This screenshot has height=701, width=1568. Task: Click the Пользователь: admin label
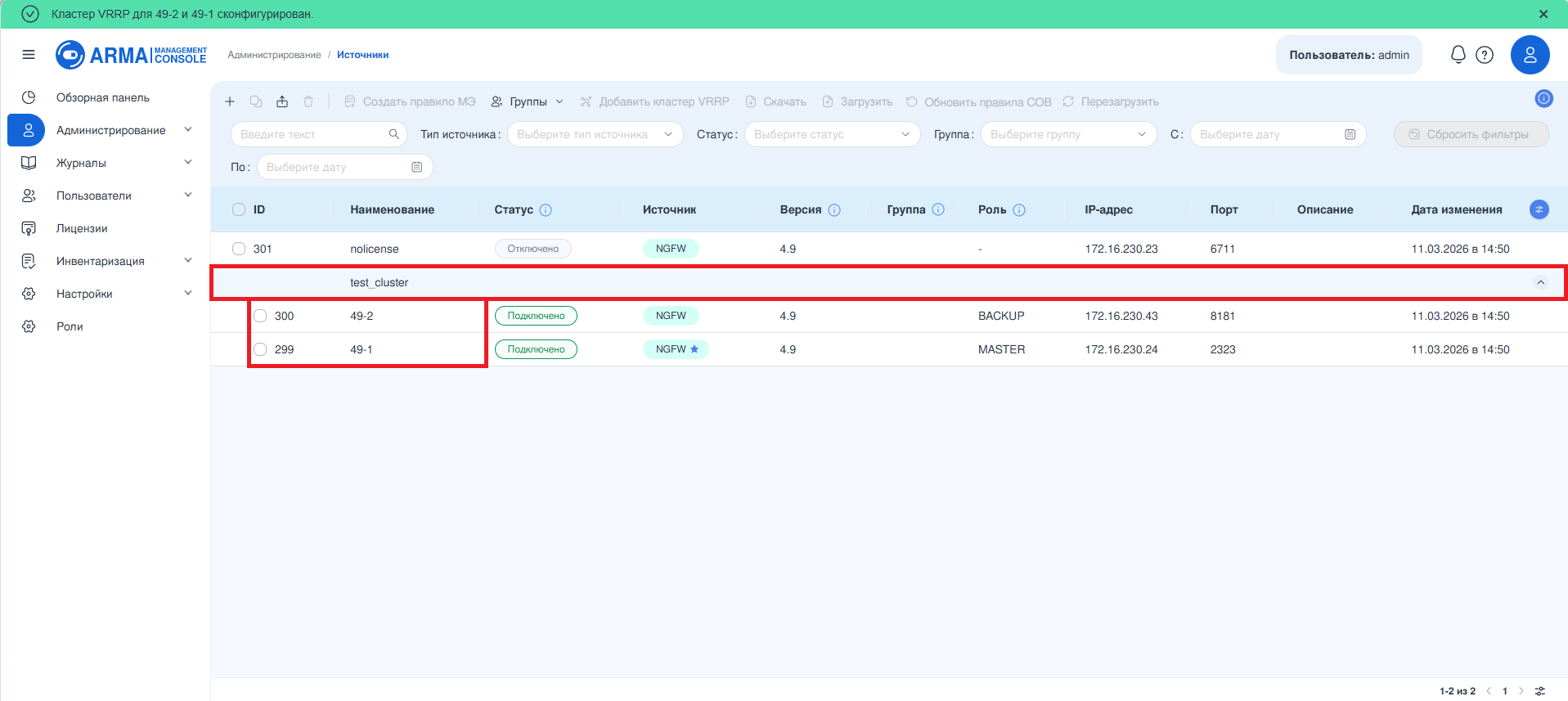pos(1349,55)
